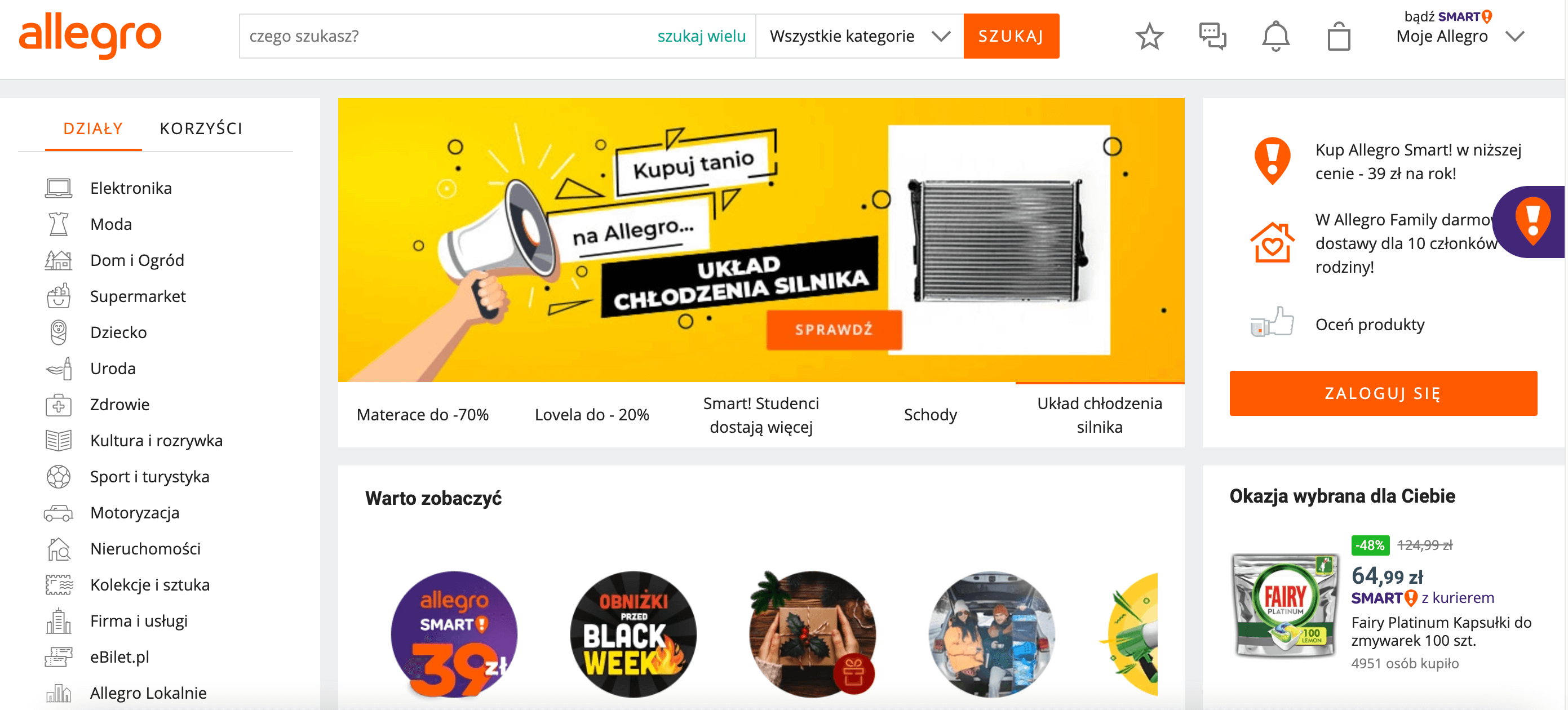
Task: Open favorites star icon in header
Action: (x=1149, y=37)
